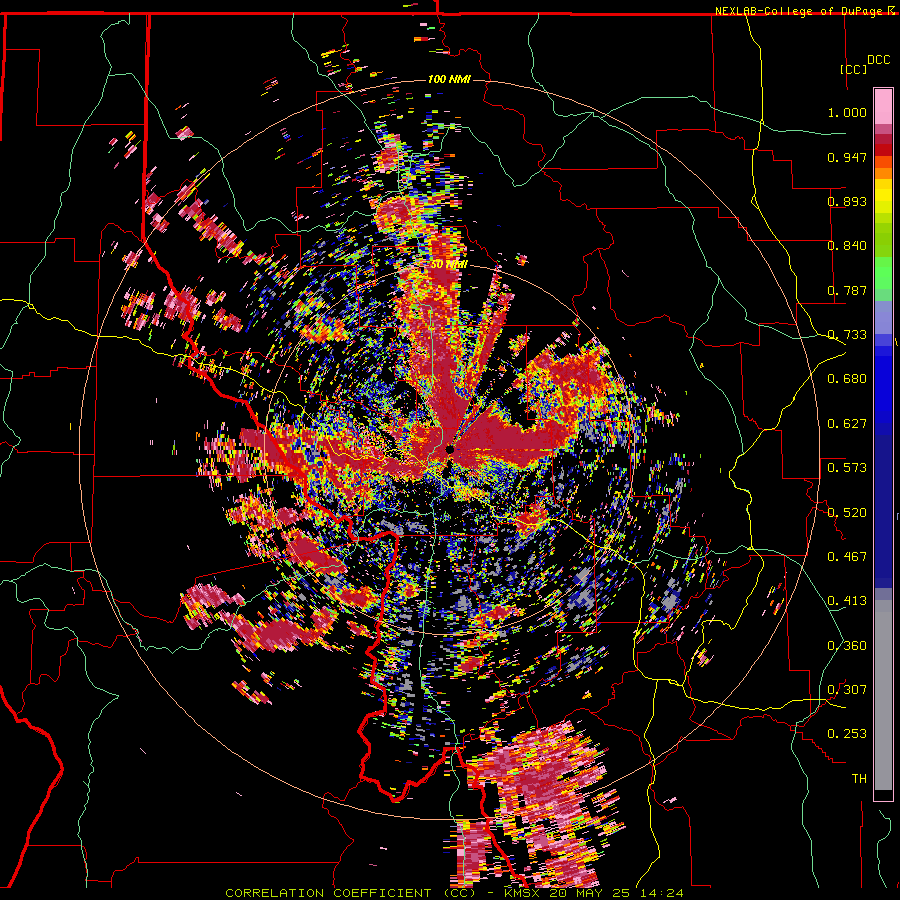
Task: Click the 0.307 legend value
Action: click(847, 690)
